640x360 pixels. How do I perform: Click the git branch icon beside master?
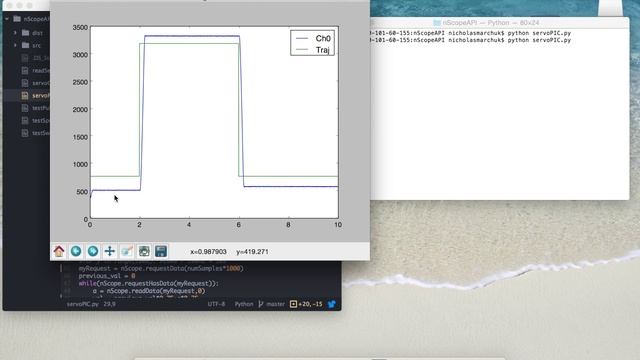click(261, 304)
